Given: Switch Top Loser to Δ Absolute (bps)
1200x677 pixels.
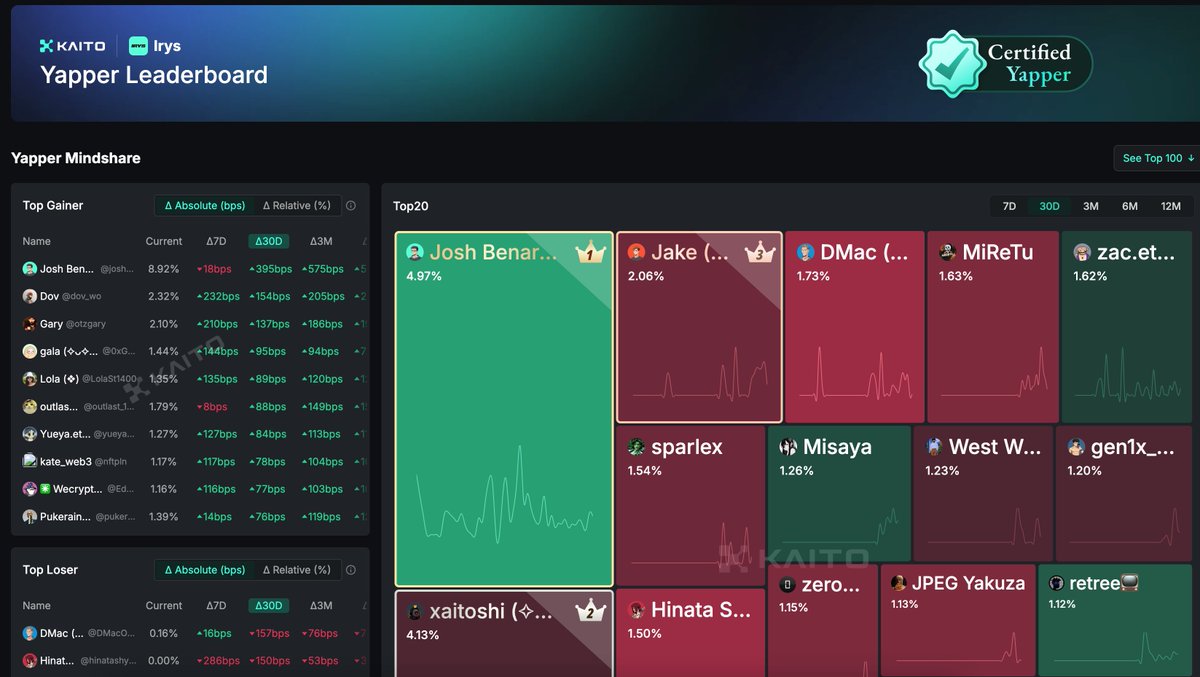Looking at the screenshot, I should click(204, 570).
